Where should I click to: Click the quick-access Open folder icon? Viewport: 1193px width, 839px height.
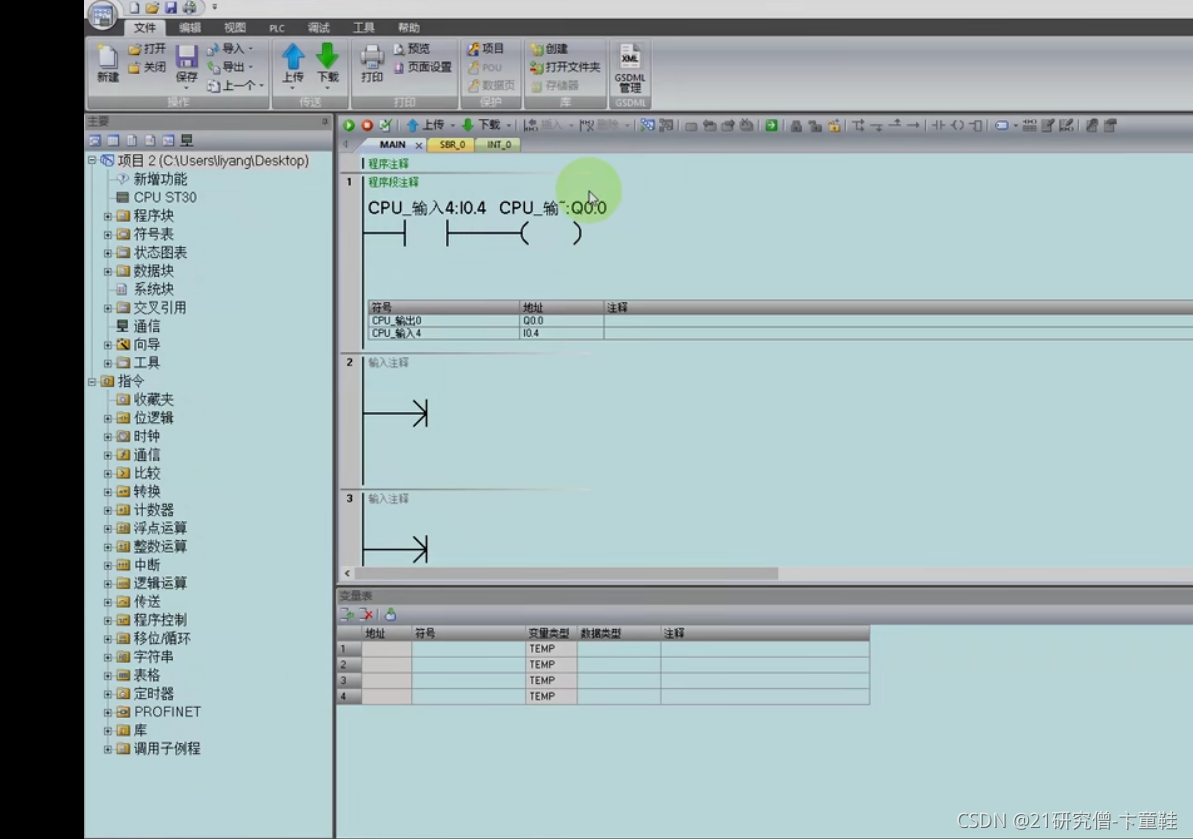coord(152,8)
